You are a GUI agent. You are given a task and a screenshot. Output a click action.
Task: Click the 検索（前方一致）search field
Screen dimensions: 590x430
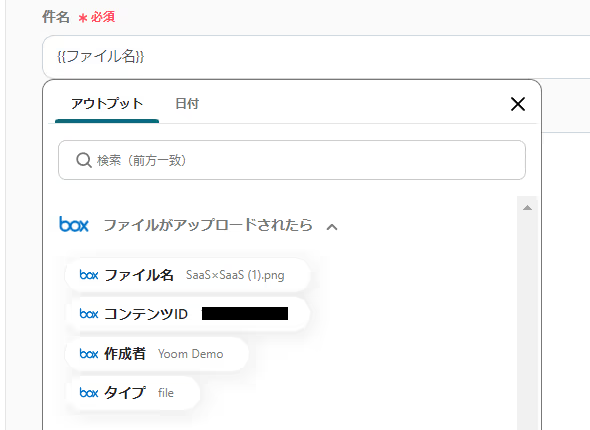click(x=292, y=160)
